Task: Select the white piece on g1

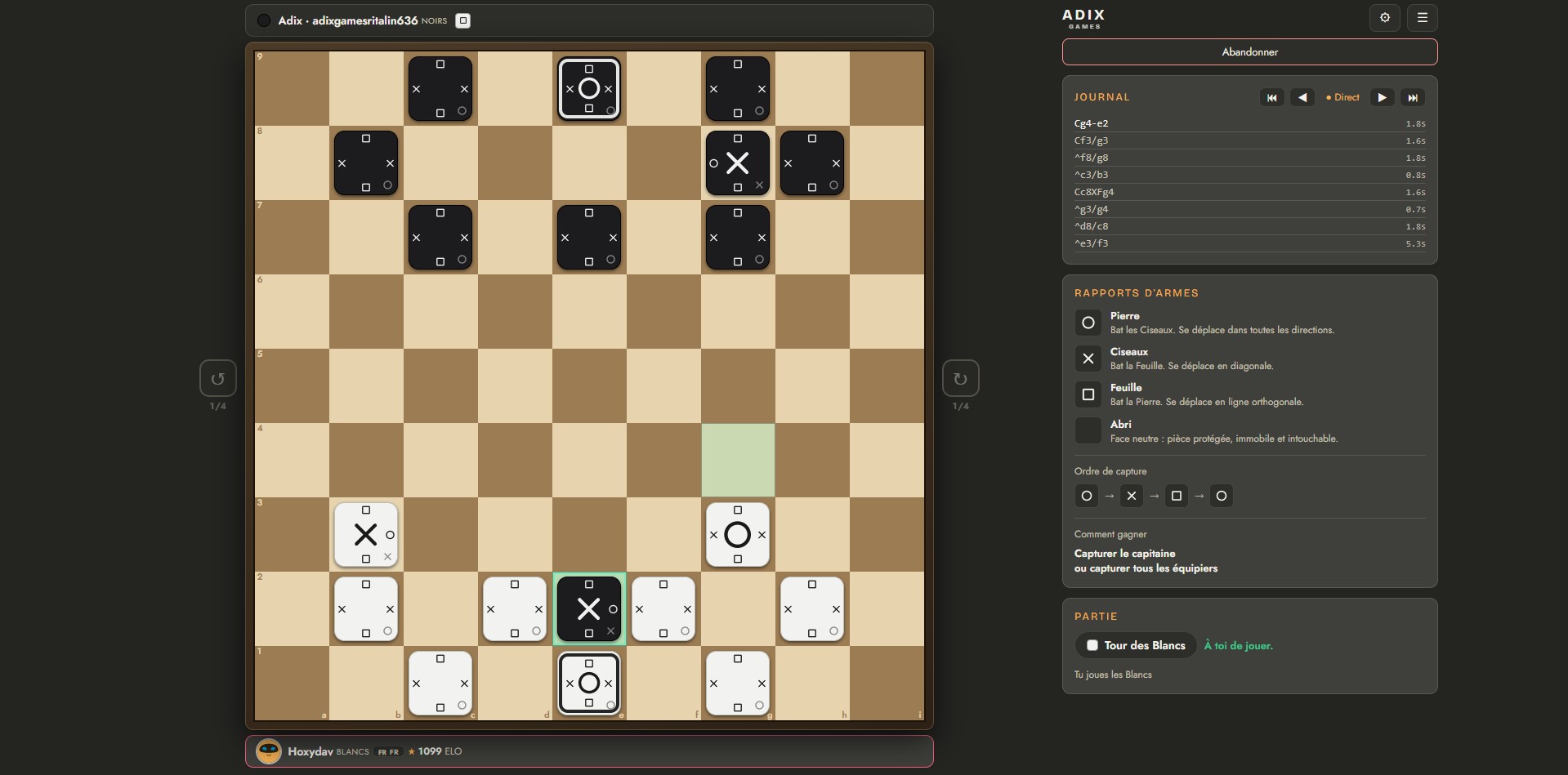Action: [x=738, y=684]
